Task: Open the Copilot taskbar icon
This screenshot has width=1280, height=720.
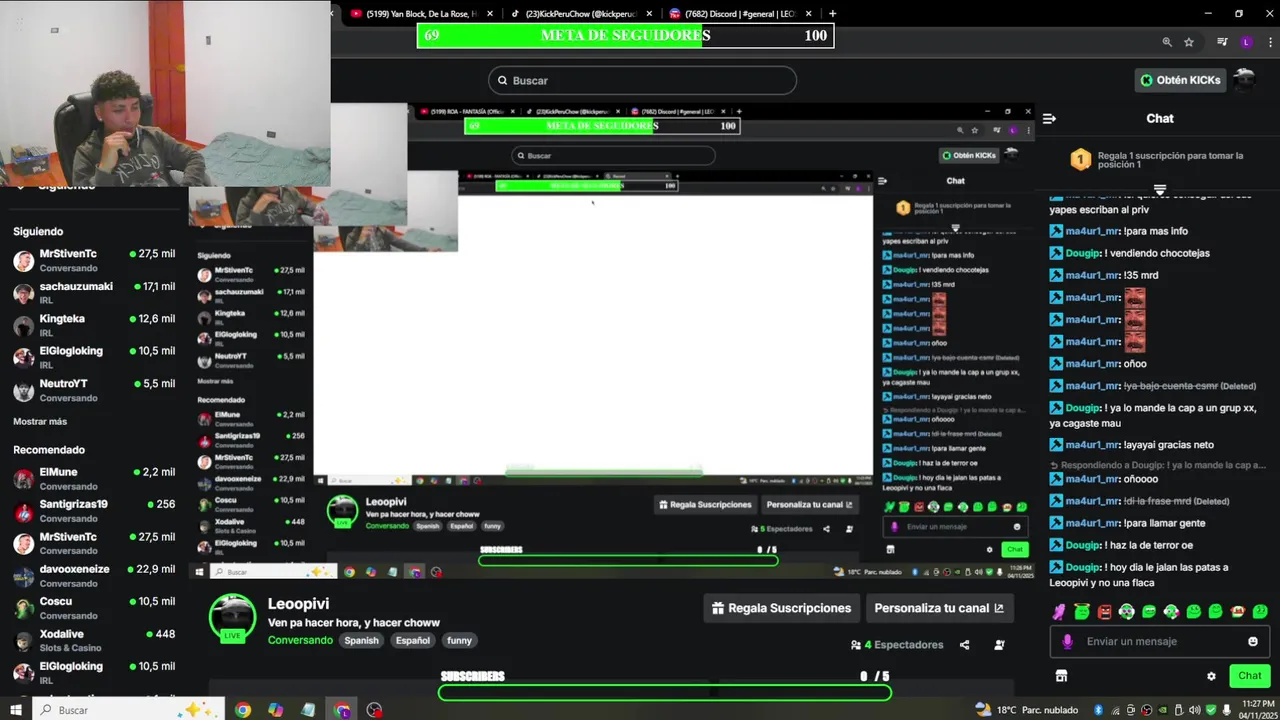Action: pyautogui.click(x=276, y=710)
